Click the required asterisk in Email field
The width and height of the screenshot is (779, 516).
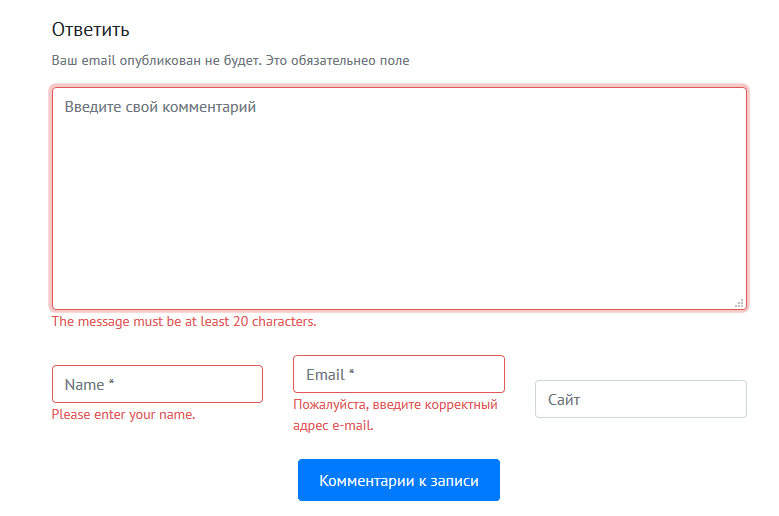(352, 375)
